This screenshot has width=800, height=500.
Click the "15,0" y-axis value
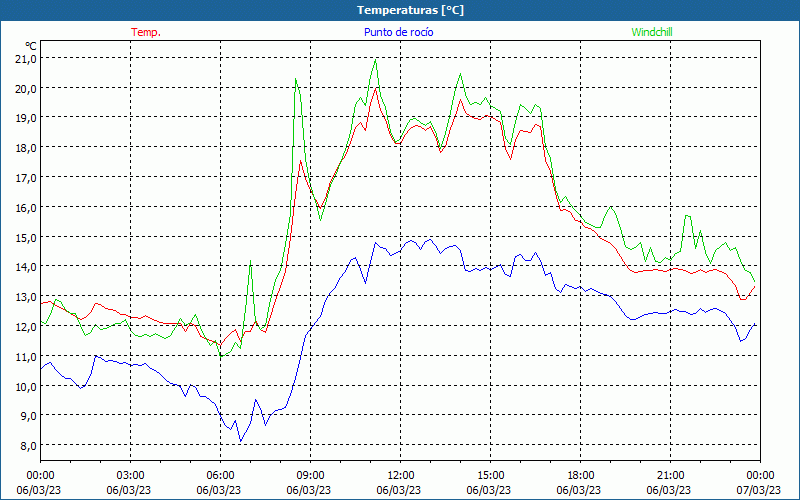(25, 237)
